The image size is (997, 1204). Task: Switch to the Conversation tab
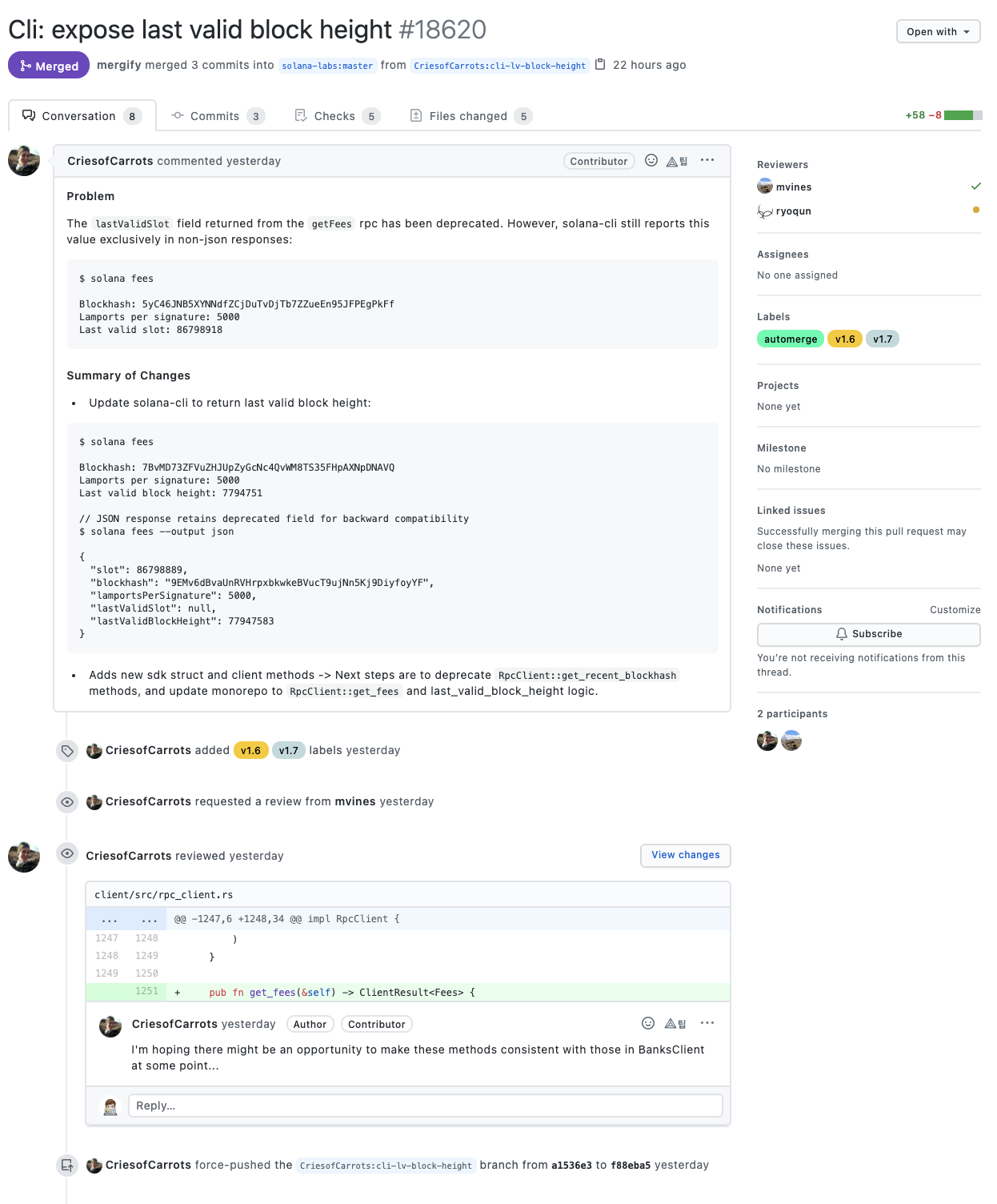(82, 116)
